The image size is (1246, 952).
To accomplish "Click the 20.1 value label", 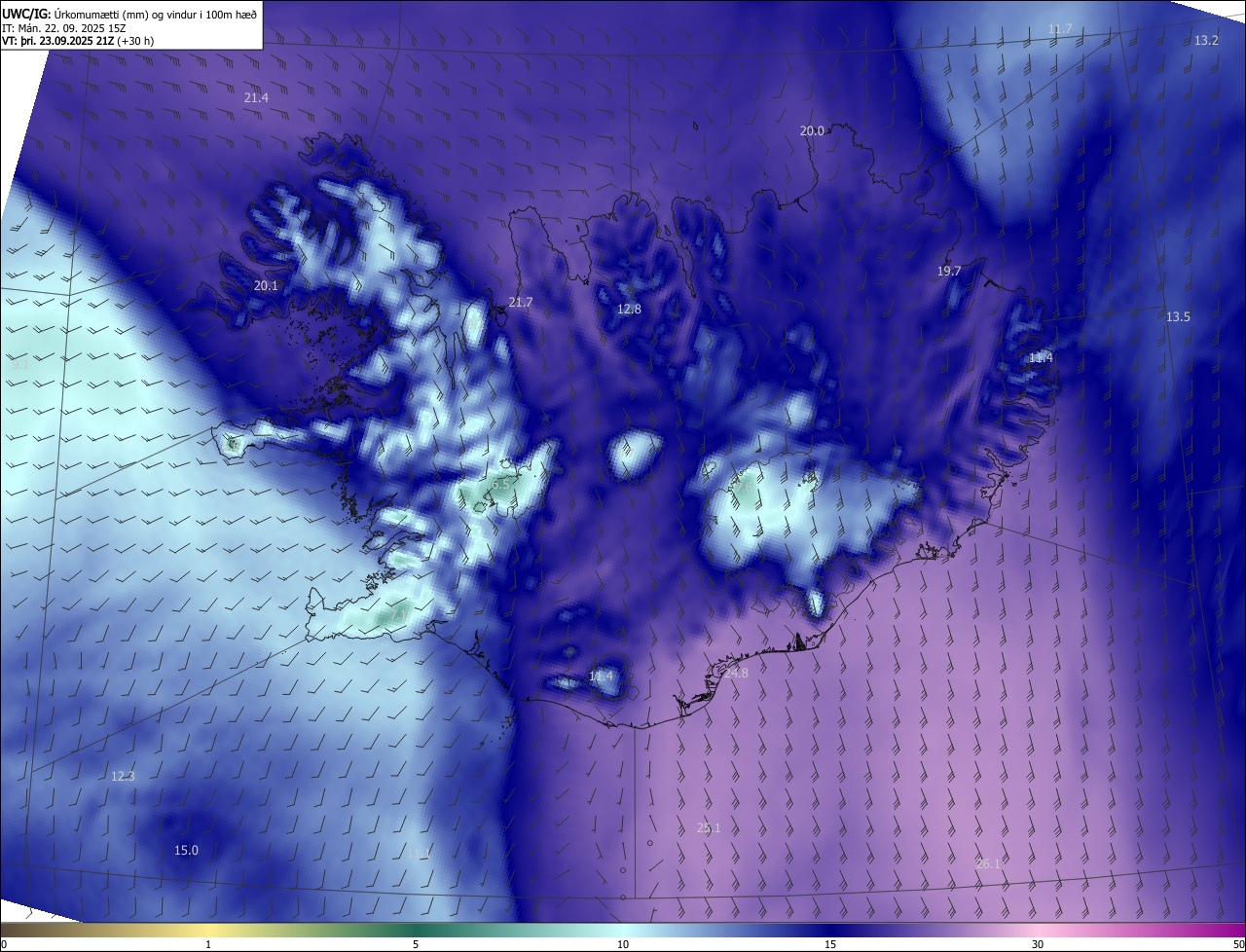I will click(266, 286).
